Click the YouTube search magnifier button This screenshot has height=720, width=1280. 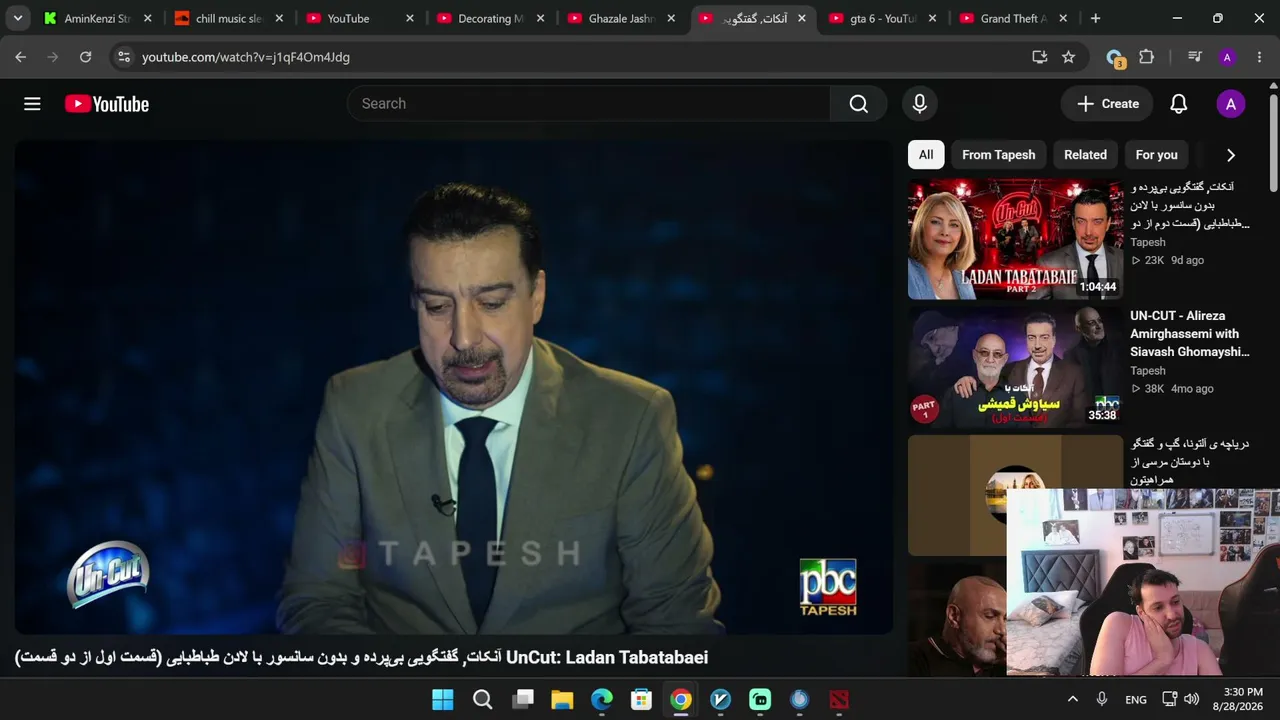[x=858, y=104]
